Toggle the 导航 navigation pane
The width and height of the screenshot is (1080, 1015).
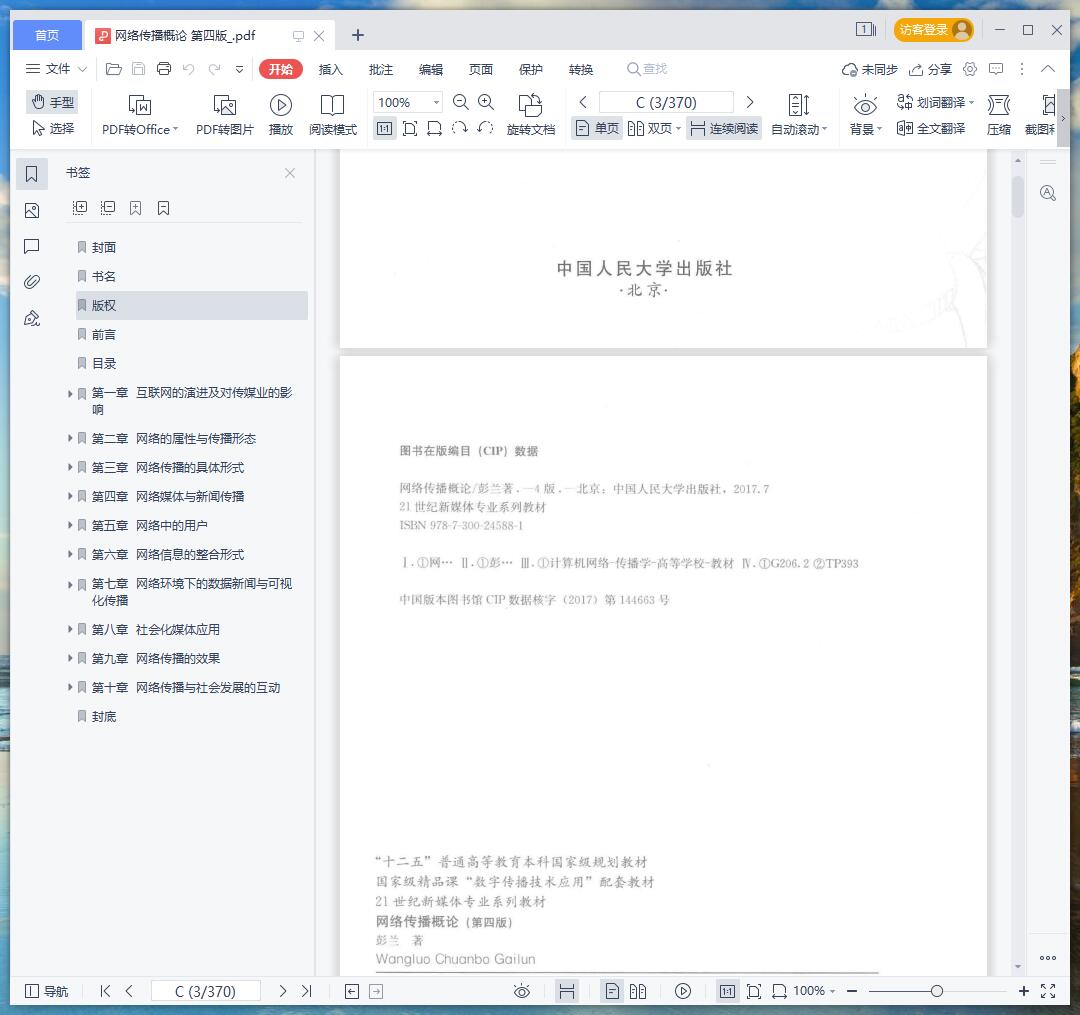pos(47,991)
